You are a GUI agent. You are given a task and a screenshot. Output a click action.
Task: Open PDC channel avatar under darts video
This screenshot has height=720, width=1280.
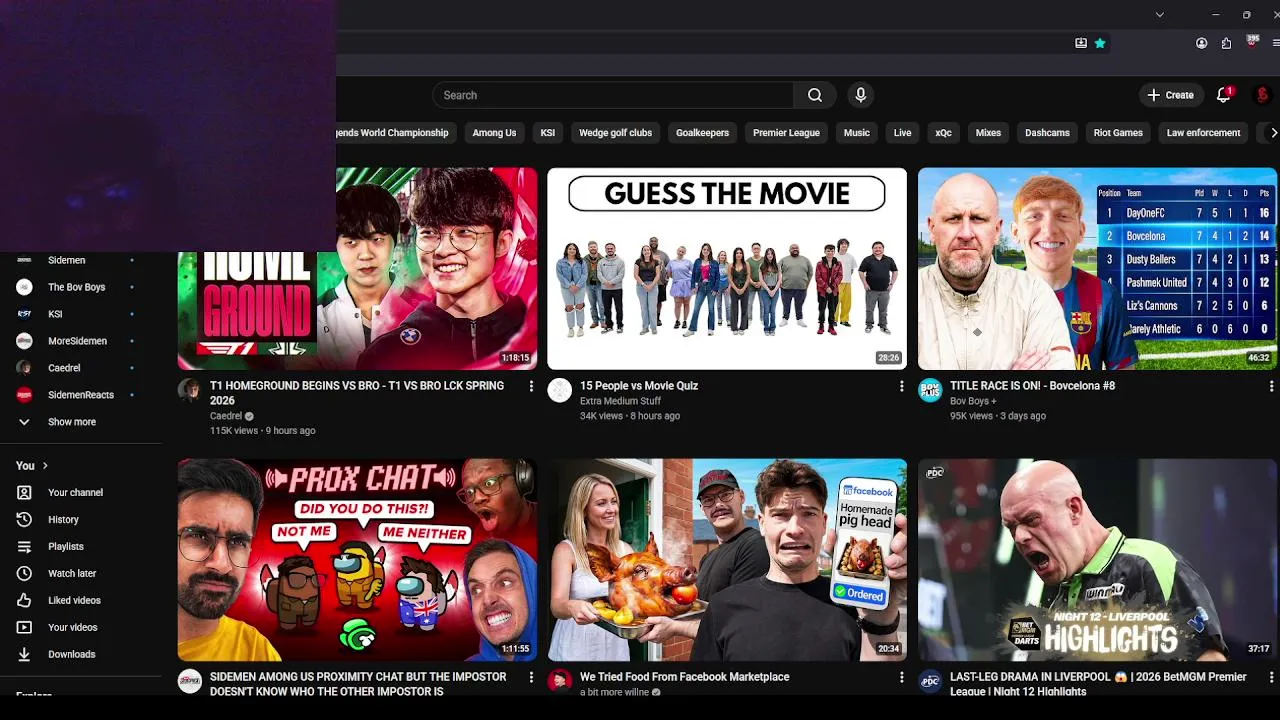tap(930, 681)
